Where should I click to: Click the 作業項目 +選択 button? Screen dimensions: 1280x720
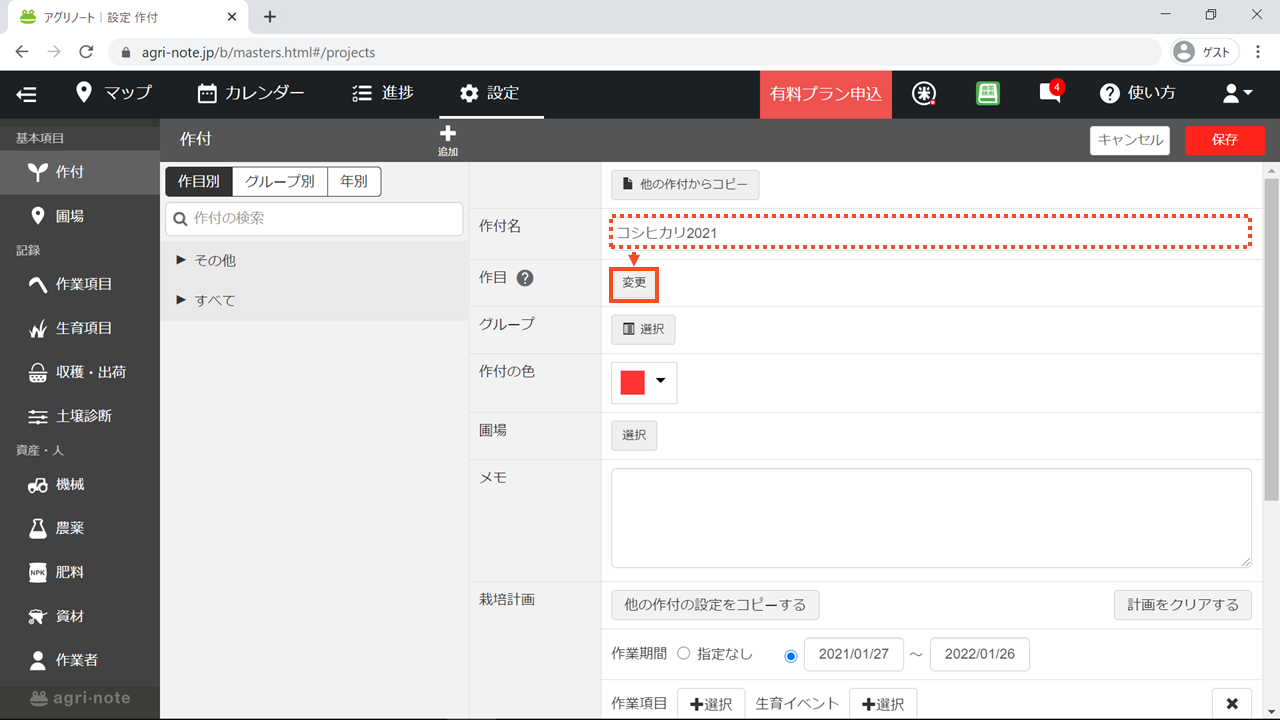pos(711,704)
